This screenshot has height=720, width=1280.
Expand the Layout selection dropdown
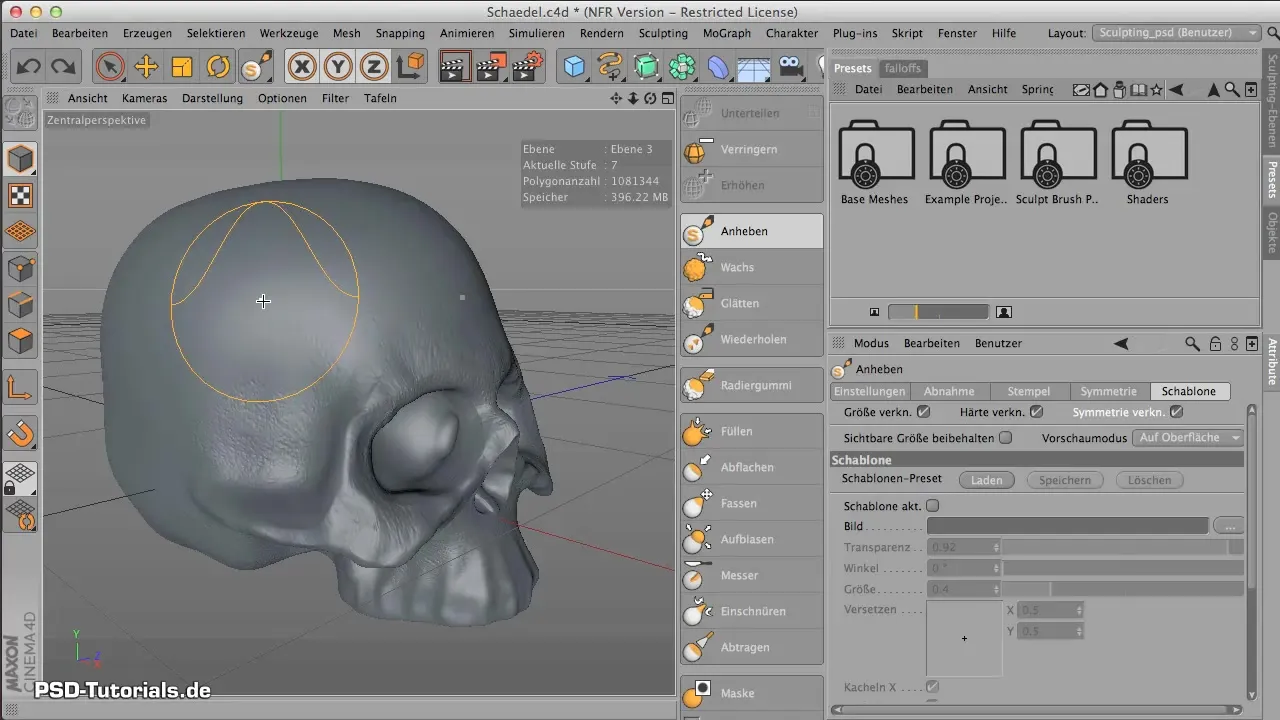(x=1176, y=33)
